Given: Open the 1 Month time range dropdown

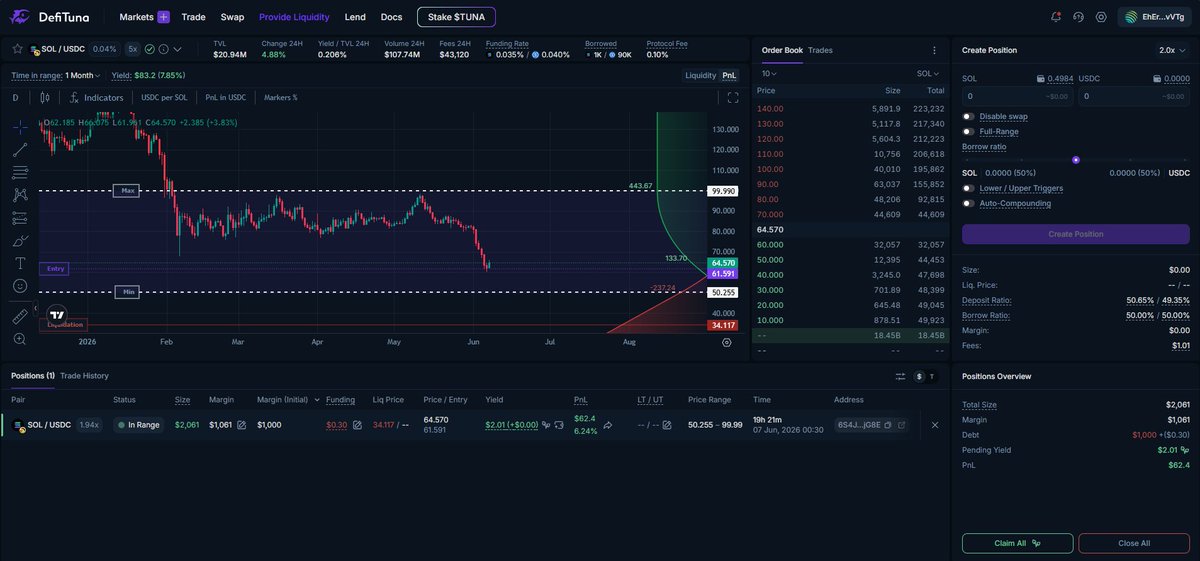Looking at the screenshot, I should 83,75.
